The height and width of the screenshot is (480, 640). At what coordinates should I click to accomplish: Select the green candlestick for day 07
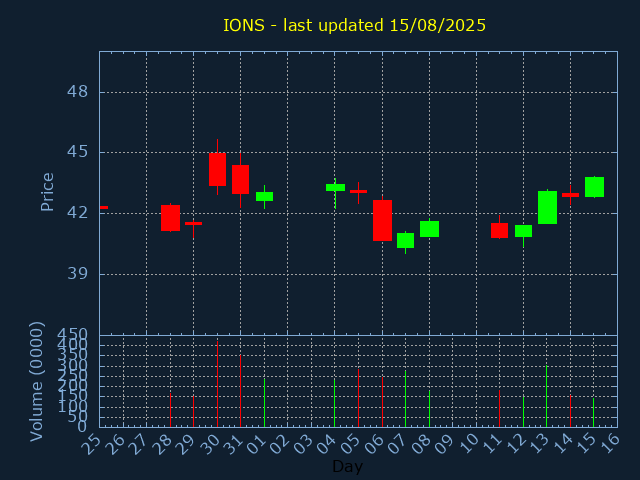pos(405,240)
